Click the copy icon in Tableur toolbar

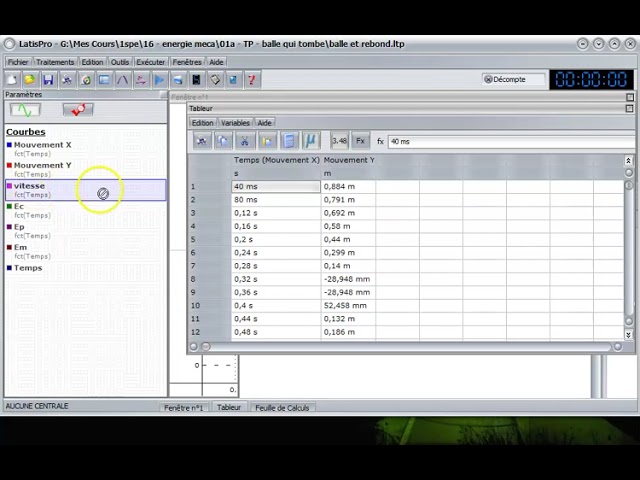(x=223, y=141)
